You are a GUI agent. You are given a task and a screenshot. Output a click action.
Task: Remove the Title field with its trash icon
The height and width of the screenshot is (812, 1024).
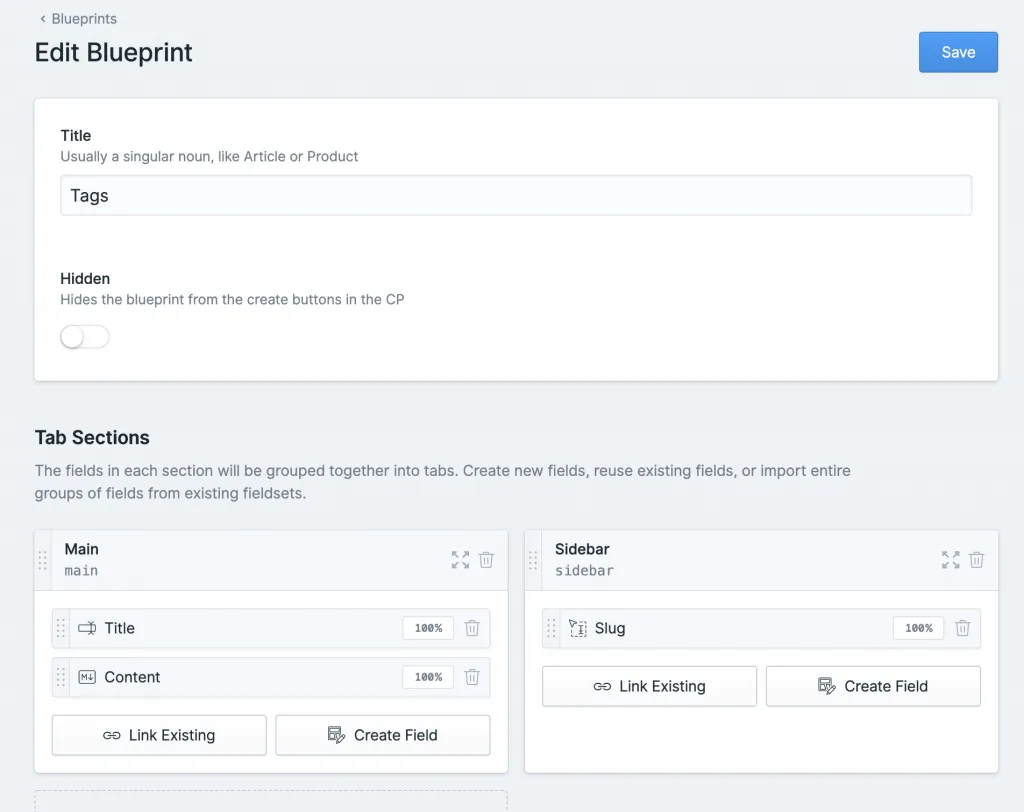click(472, 628)
